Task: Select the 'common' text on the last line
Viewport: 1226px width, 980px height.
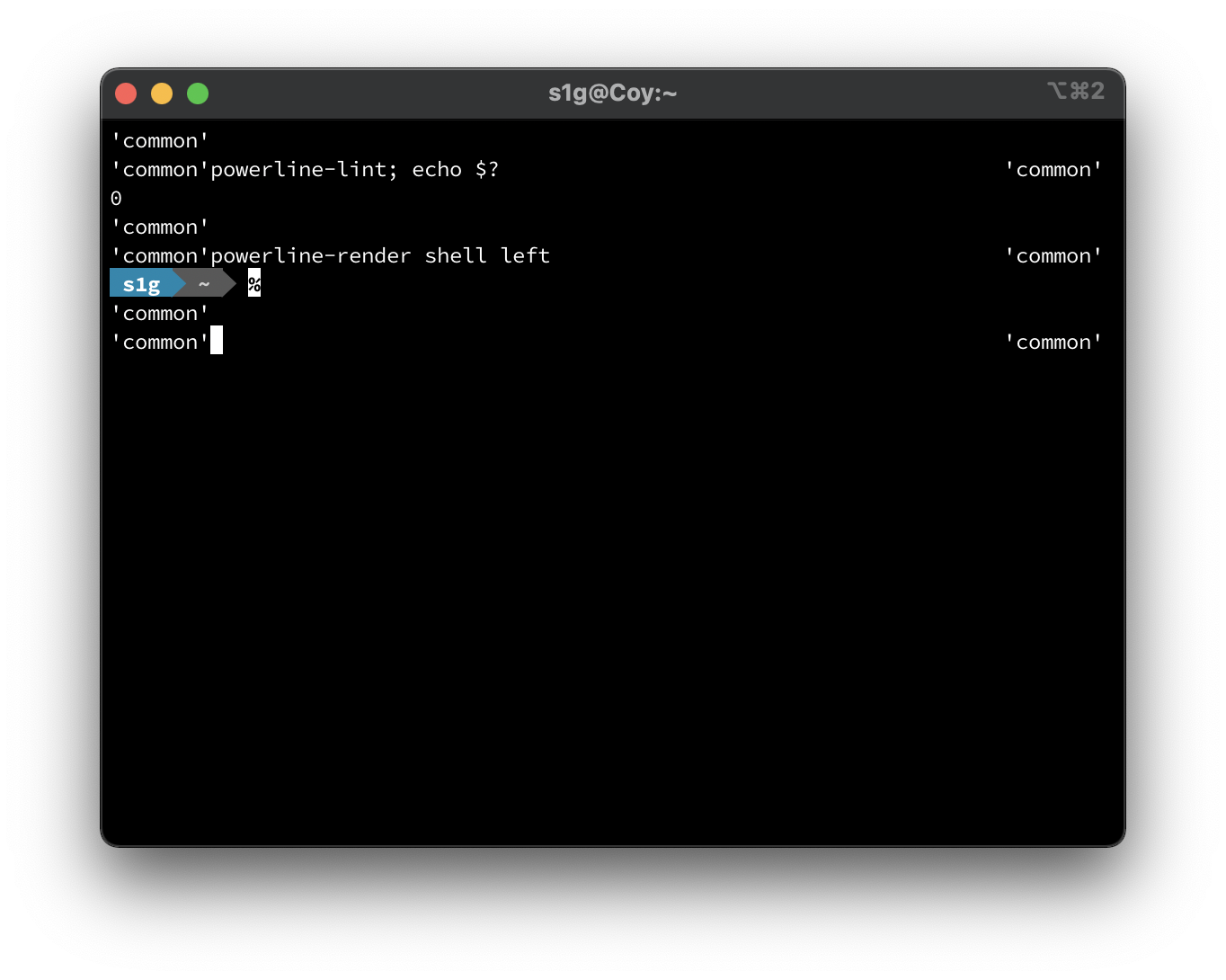Action: 160,342
